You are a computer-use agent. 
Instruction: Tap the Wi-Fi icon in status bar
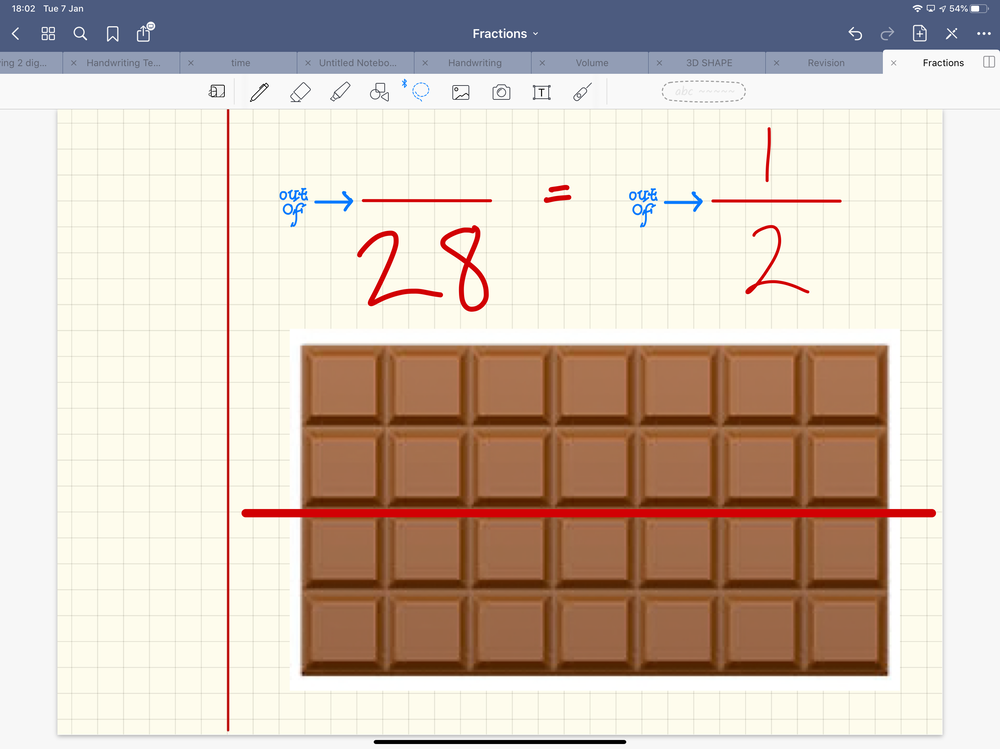click(918, 8)
